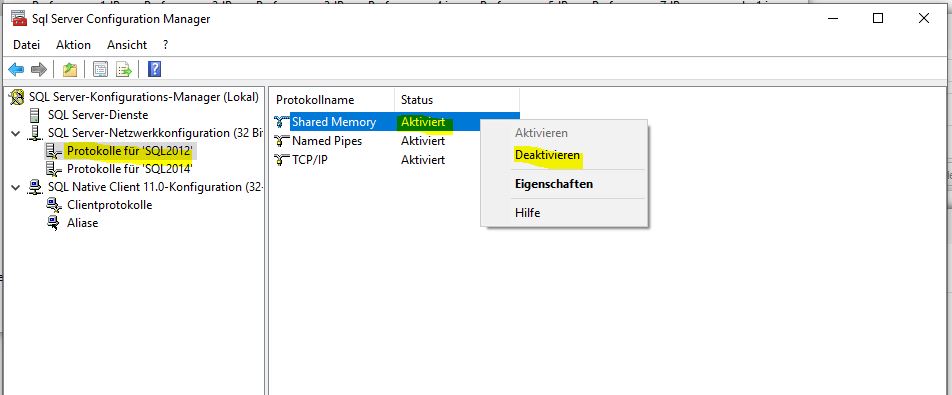
Task: Select the TCP/IP row name
Action: pyautogui.click(x=310, y=160)
